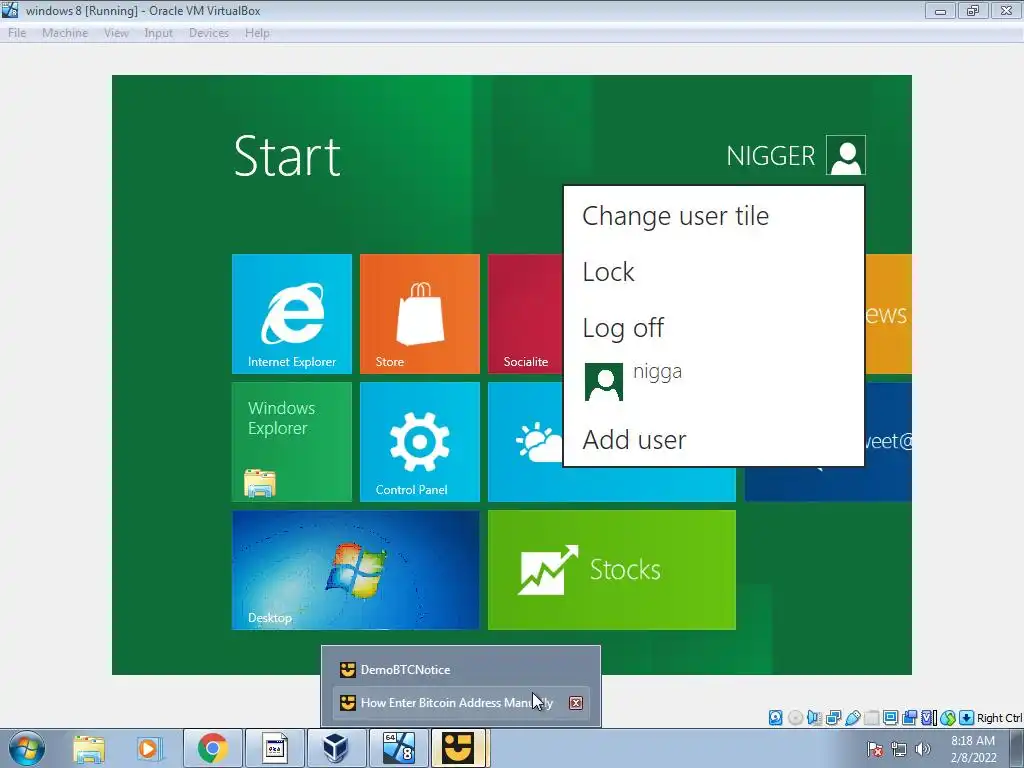Choose Log off from the user menu
This screenshot has width=1024, height=768.
coord(623,328)
